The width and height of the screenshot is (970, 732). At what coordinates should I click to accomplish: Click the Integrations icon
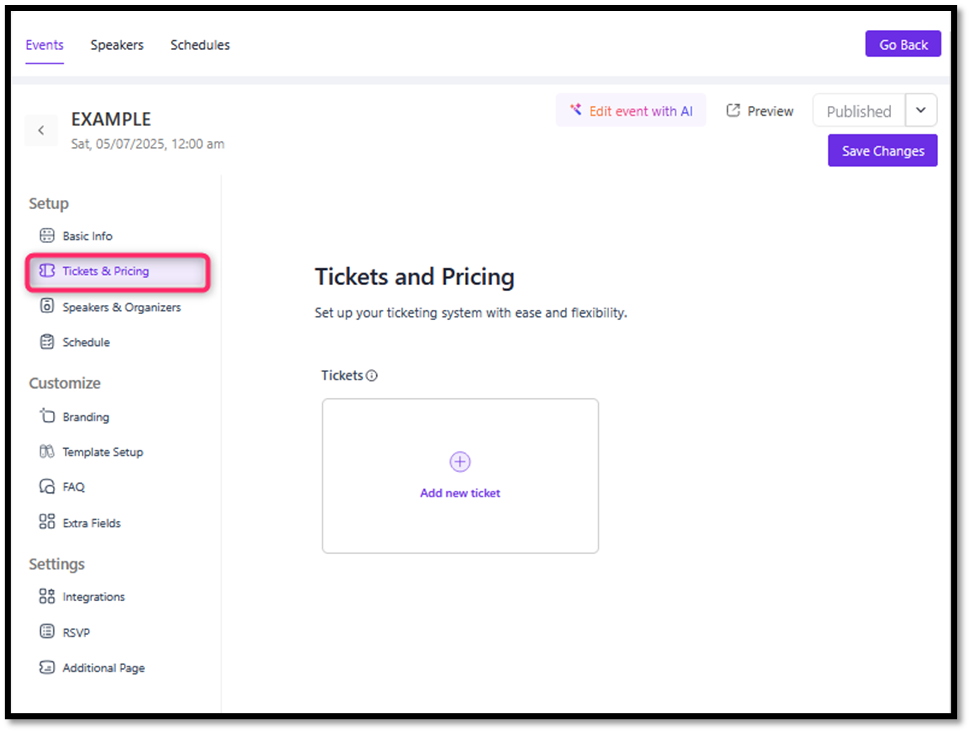coord(46,597)
